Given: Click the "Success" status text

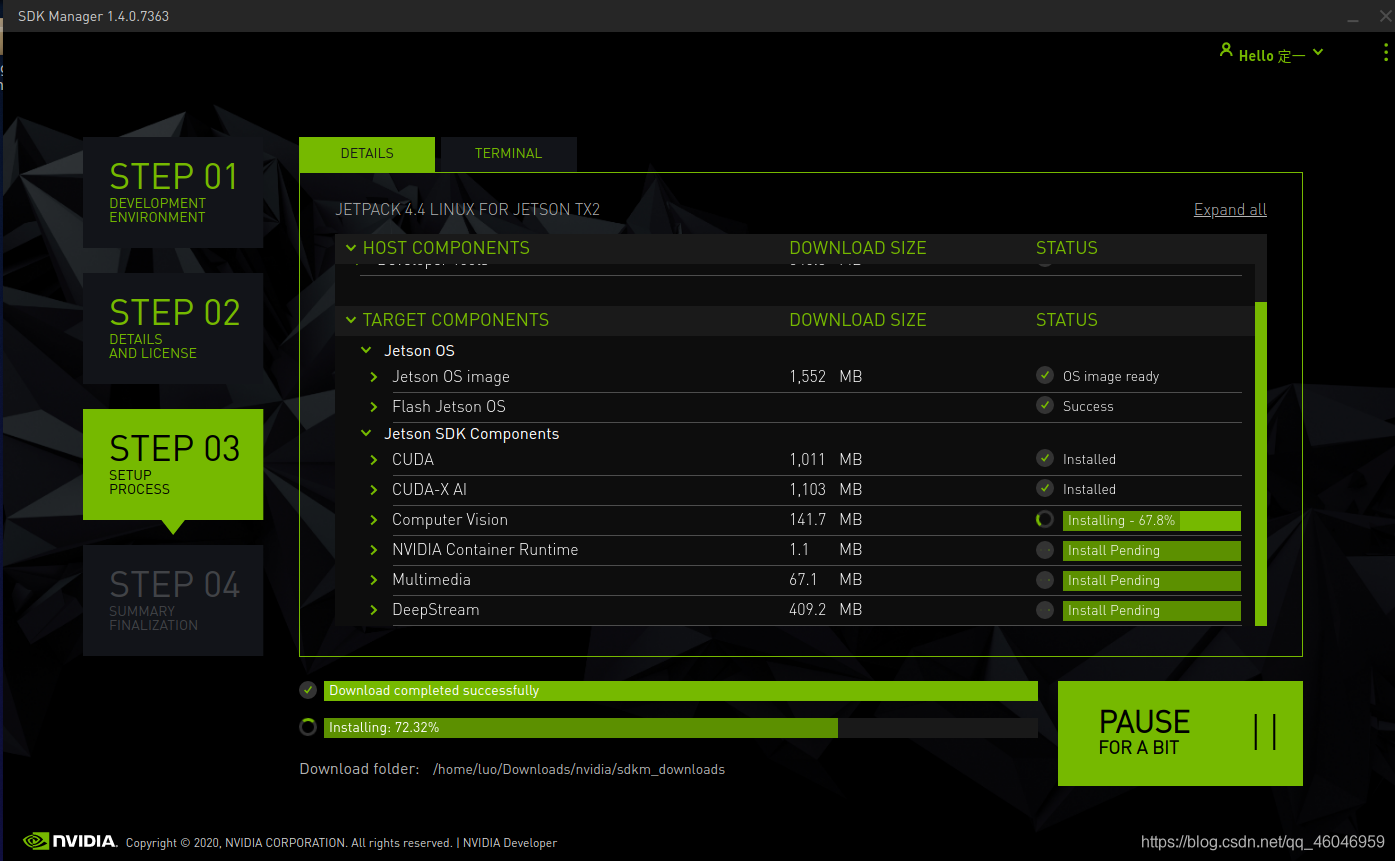Looking at the screenshot, I should (1088, 407).
